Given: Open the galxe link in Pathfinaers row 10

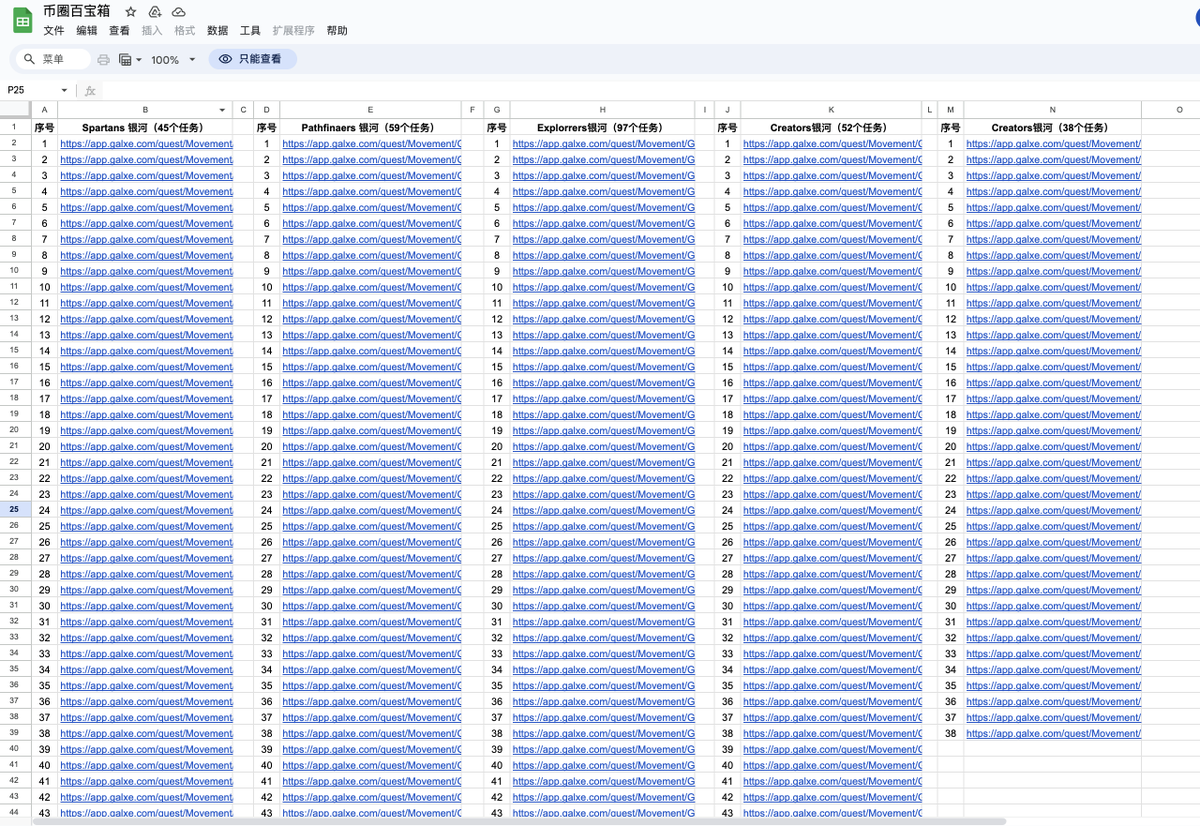Looking at the screenshot, I should coord(372,287).
